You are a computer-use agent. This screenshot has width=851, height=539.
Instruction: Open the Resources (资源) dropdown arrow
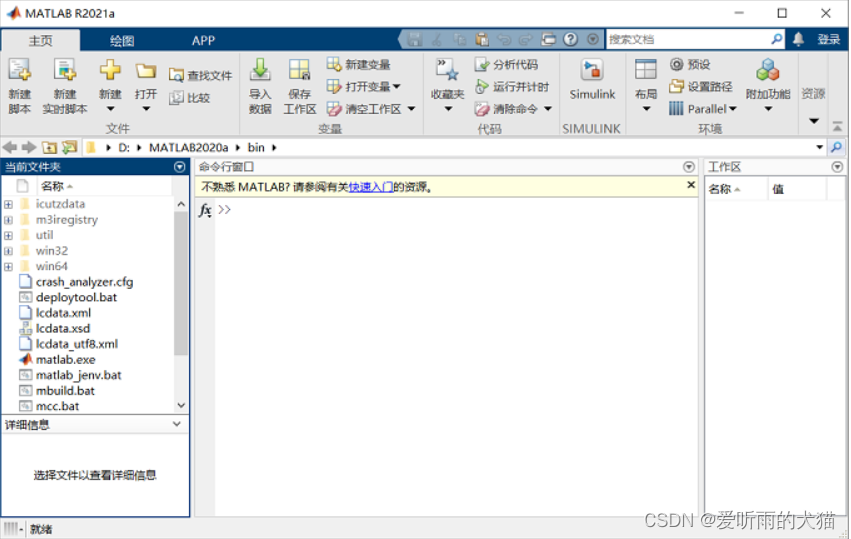click(x=814, y=121)
